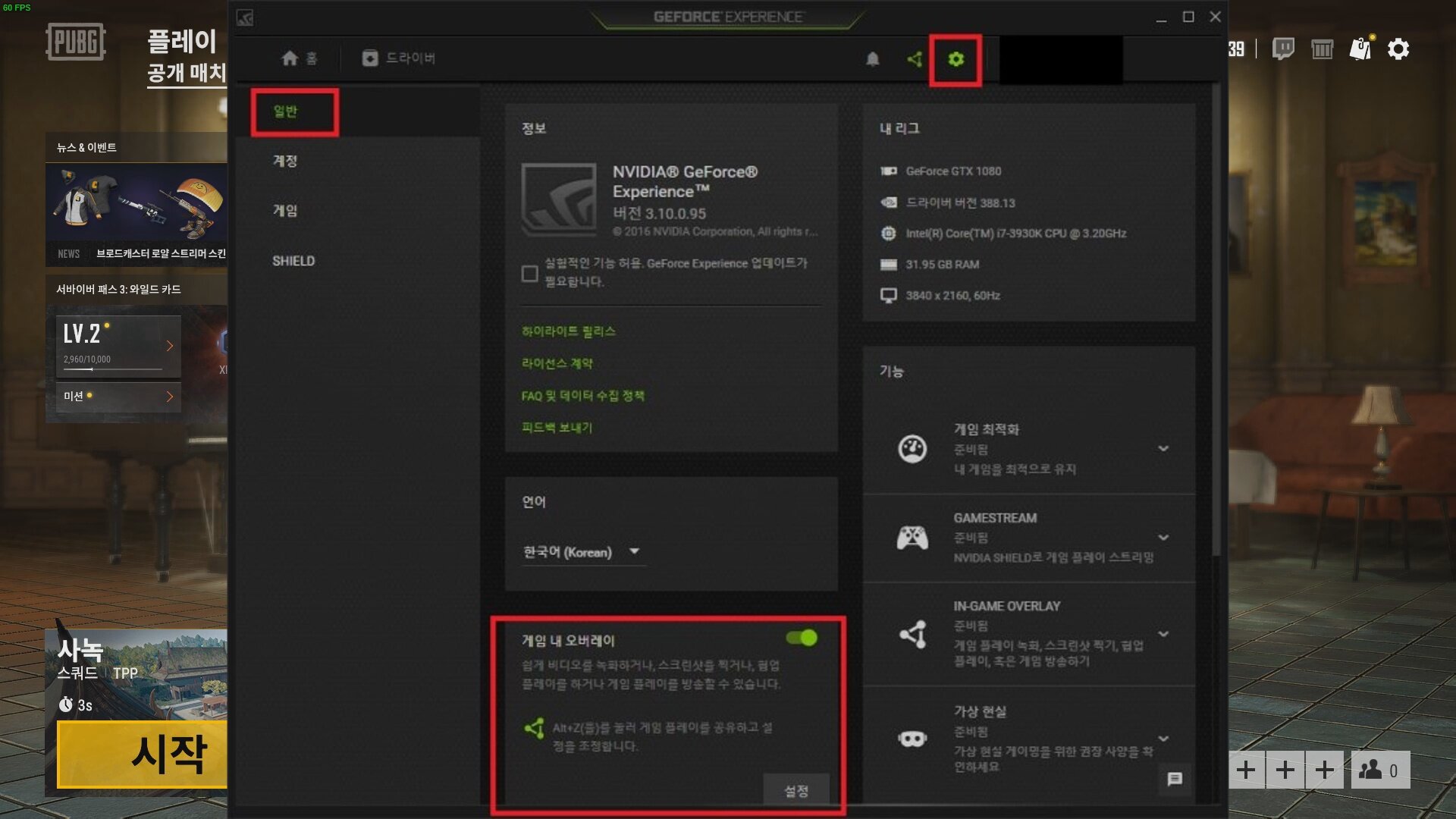This screenshot has width=1456, height=819.
Task: Click the 공개 매치 sub-tab in PUBG
Action: (x=187, y=73)
